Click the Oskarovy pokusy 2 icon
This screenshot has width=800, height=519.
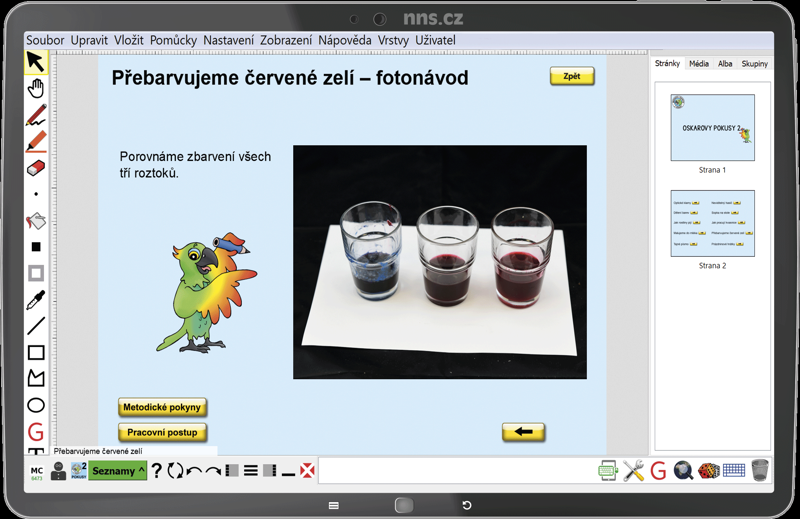point(79,471)
